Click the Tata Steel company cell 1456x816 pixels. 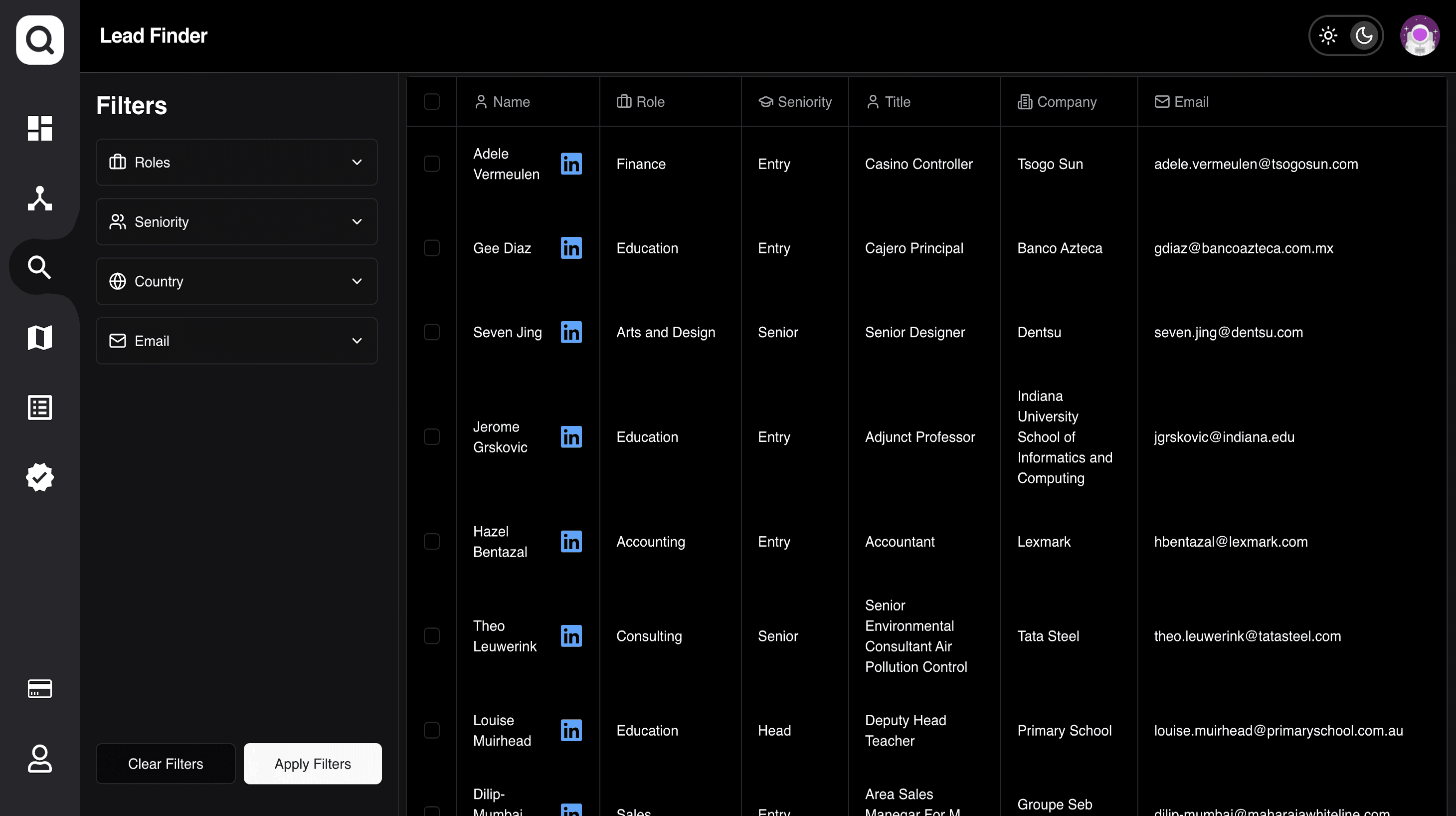pos(1048,636)
